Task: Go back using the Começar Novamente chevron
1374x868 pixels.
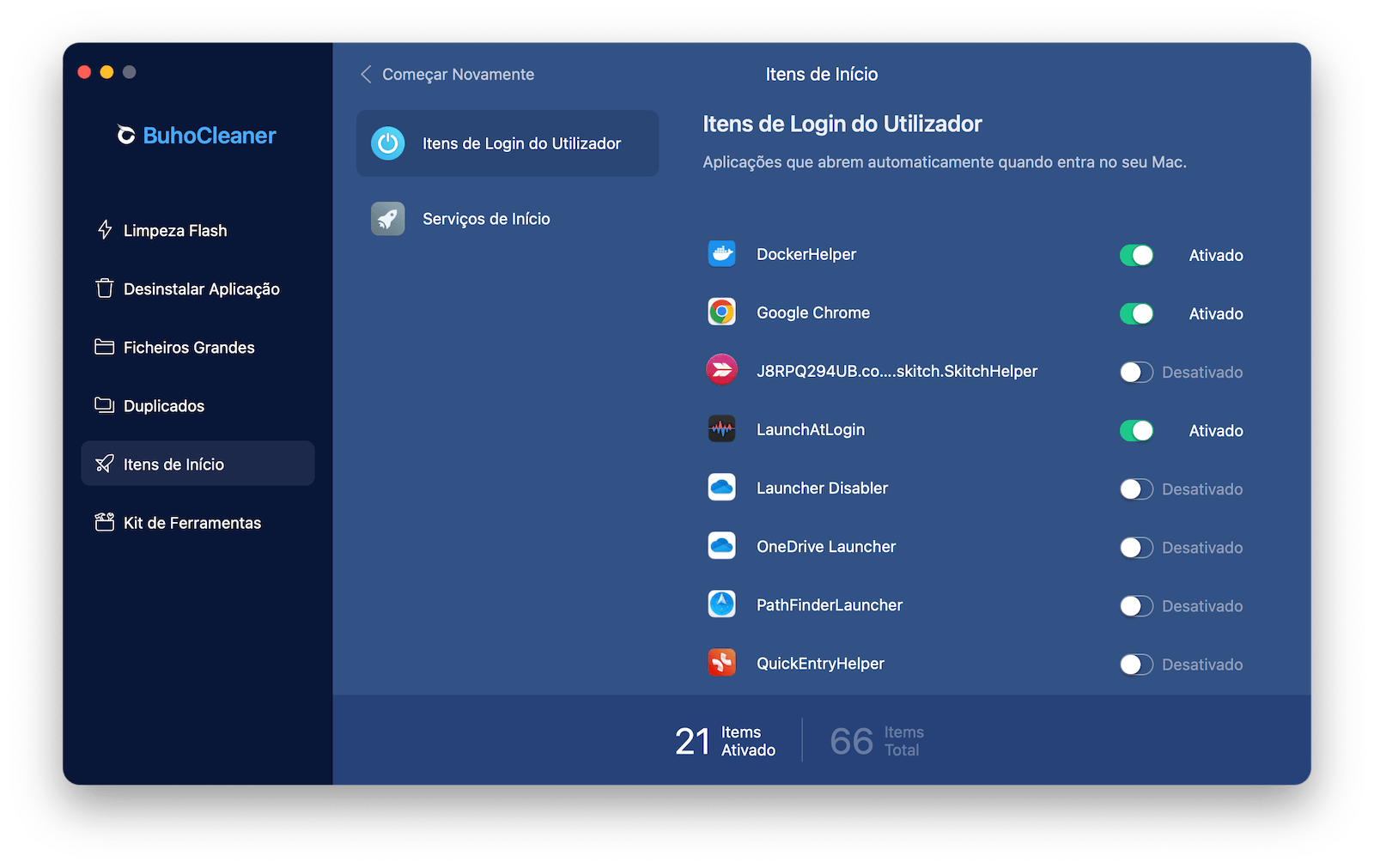Action: (x=366, y=75)
